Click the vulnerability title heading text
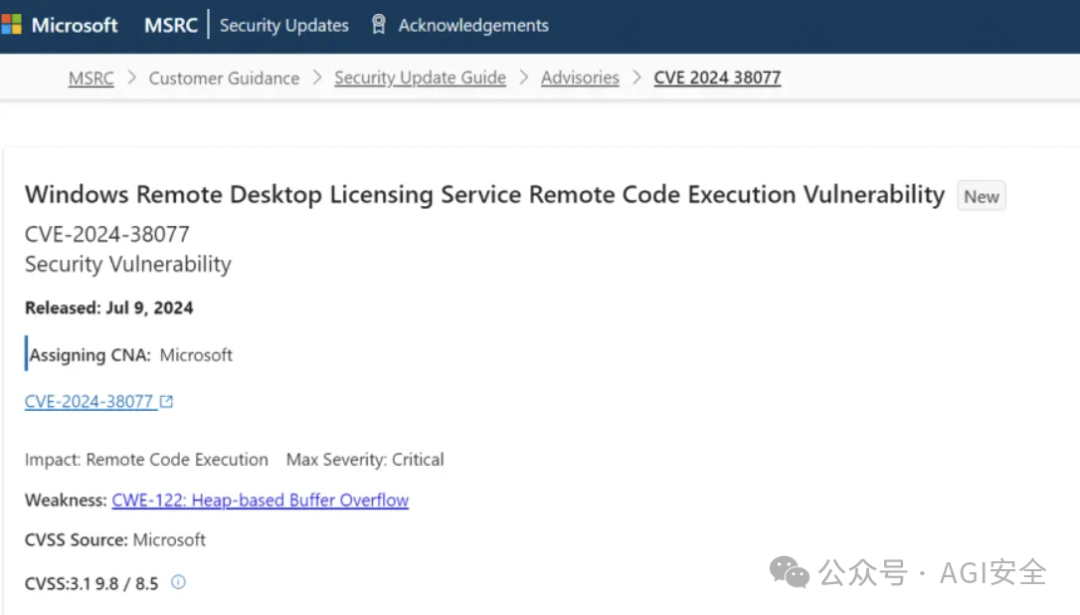The image size is (1080, 615). click(x=485, y=194)
